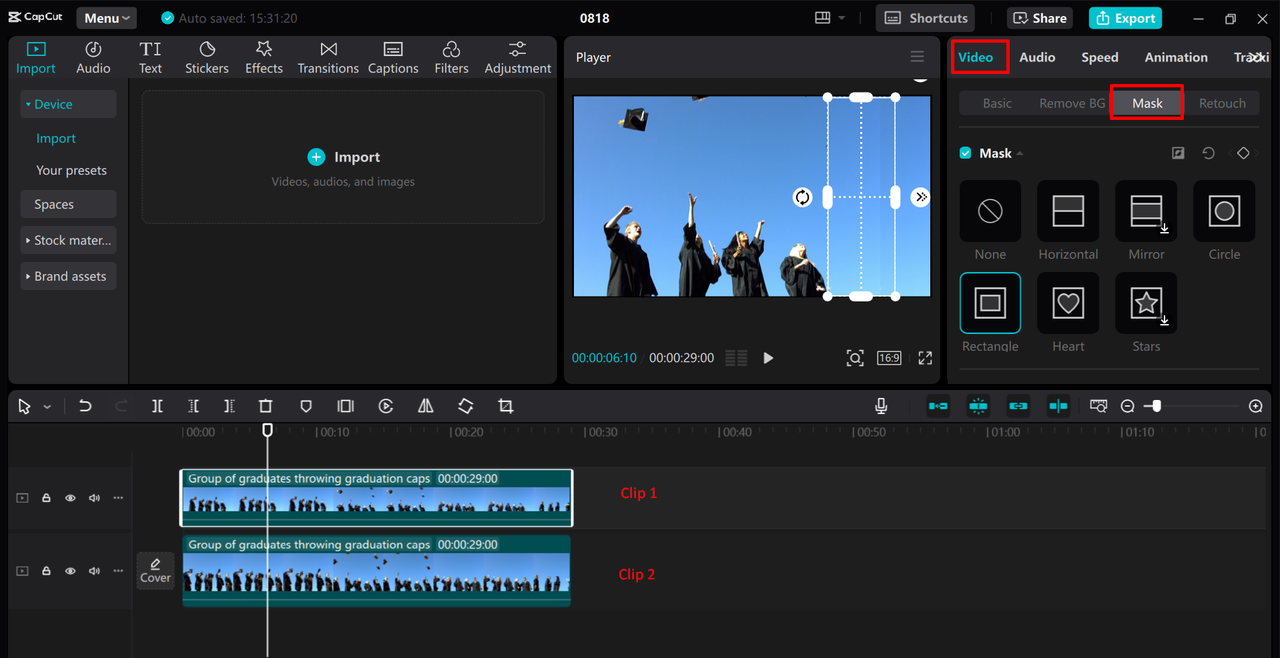Open the Transitions panel
Screen dimensions: 1280x658
[328, 58]
